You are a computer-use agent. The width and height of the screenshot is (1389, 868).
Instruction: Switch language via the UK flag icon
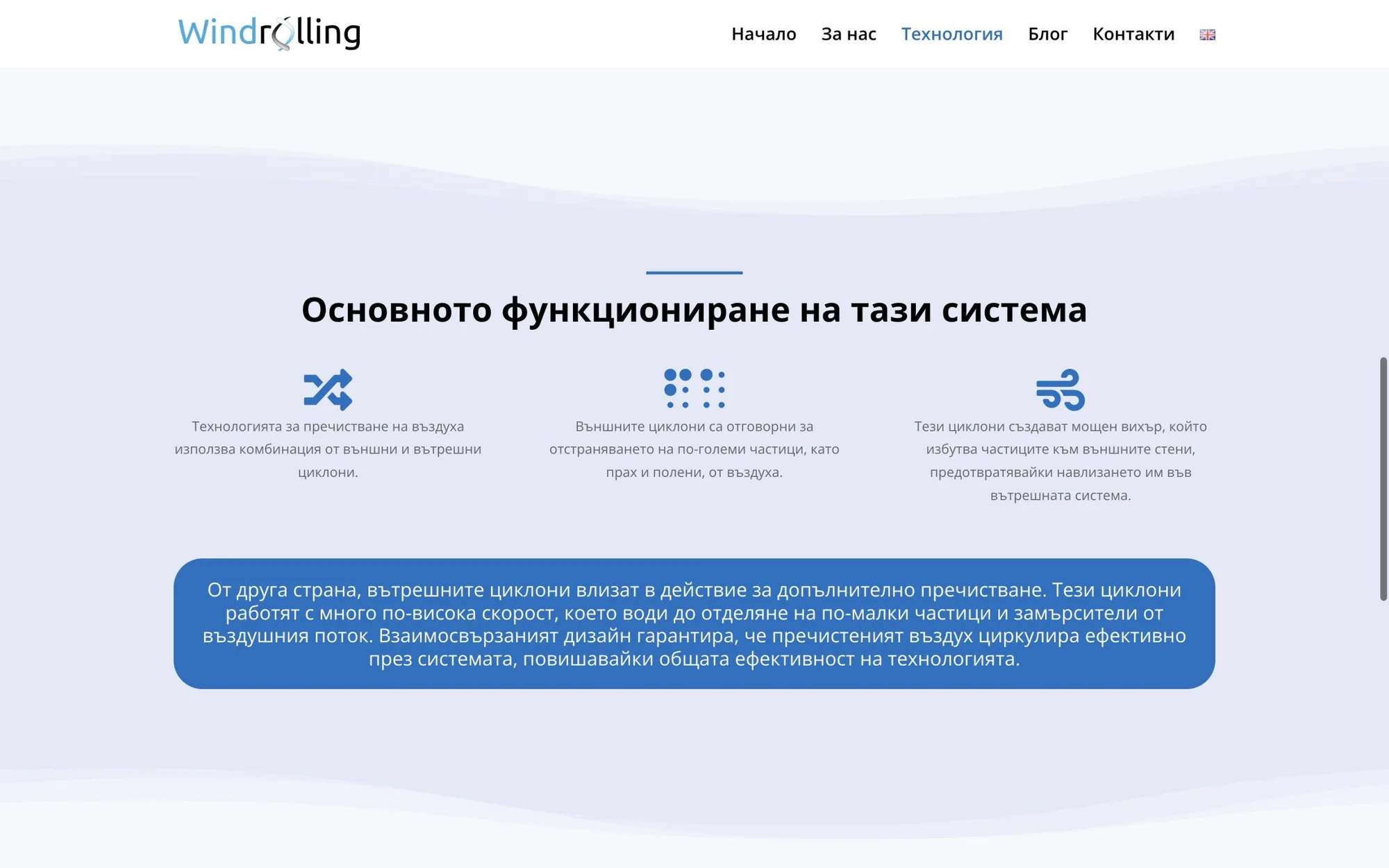point(1207,34)
